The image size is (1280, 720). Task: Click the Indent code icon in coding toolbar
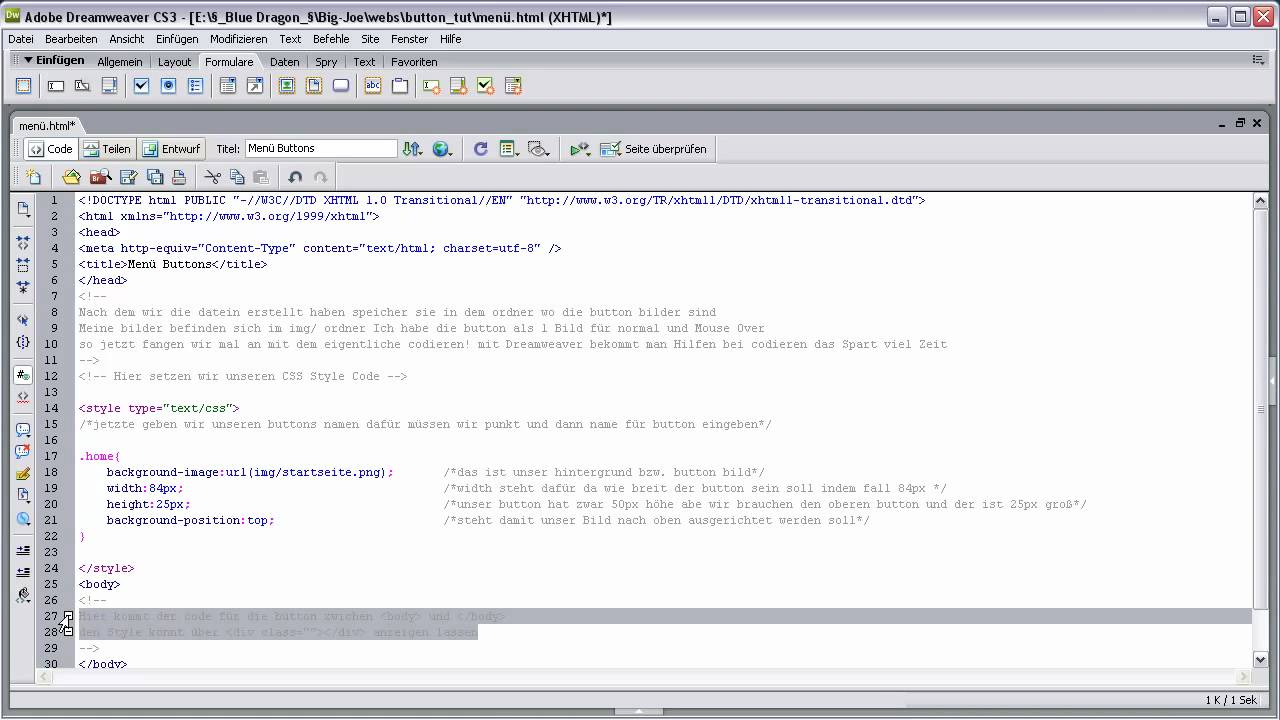point(23,550)
